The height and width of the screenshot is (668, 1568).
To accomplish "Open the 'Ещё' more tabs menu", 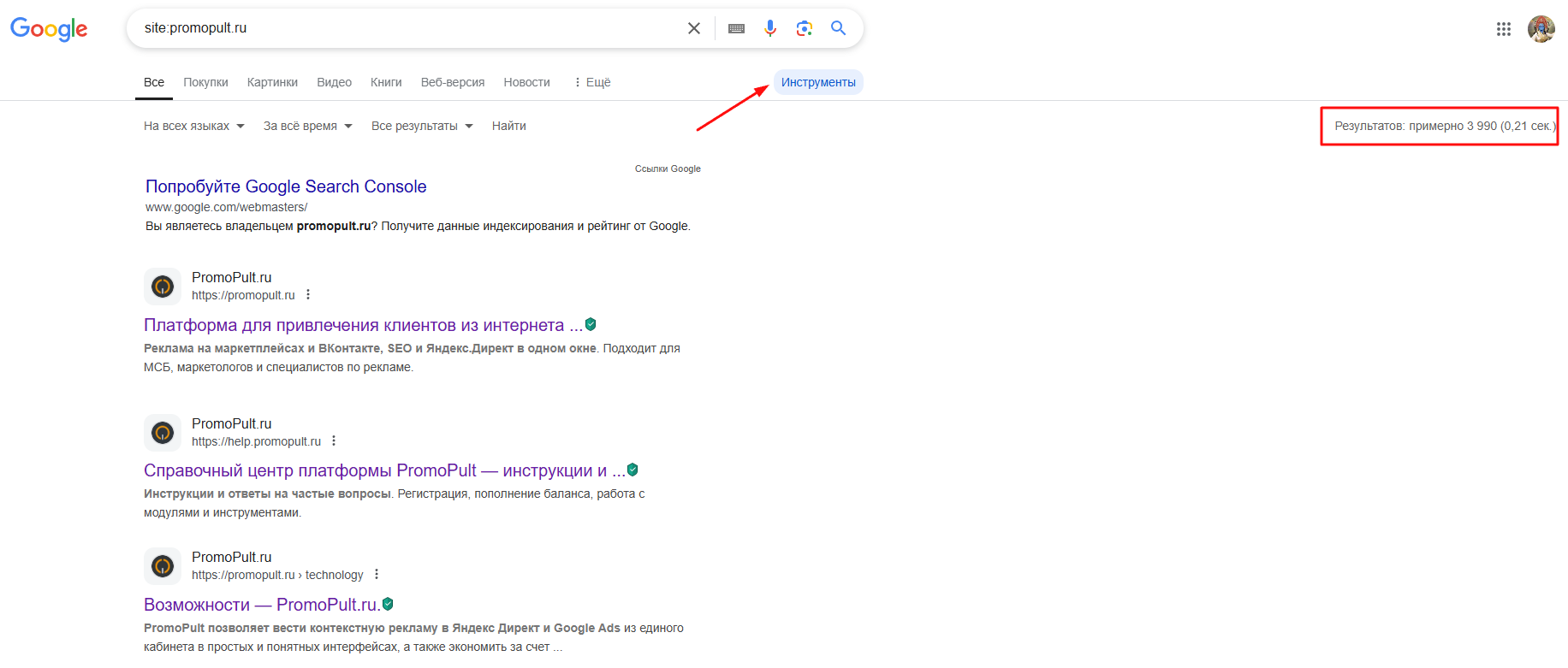I will coord(592,82).
